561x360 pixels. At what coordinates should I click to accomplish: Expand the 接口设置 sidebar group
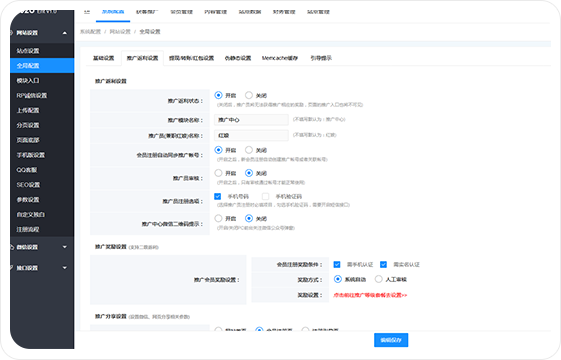click(x=42, y=268)
